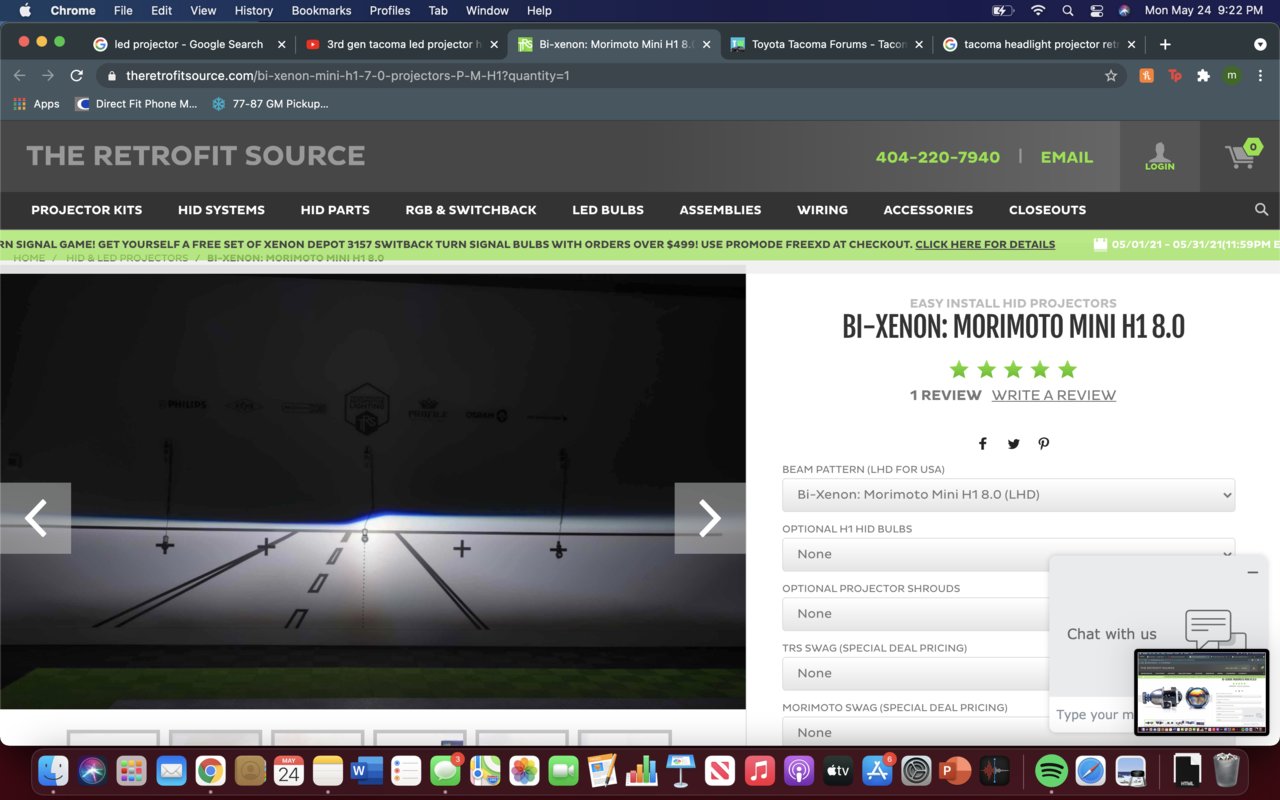
Task: Open the 'Direct Fit Phone M...' bookmark
Action: point(136,104)
